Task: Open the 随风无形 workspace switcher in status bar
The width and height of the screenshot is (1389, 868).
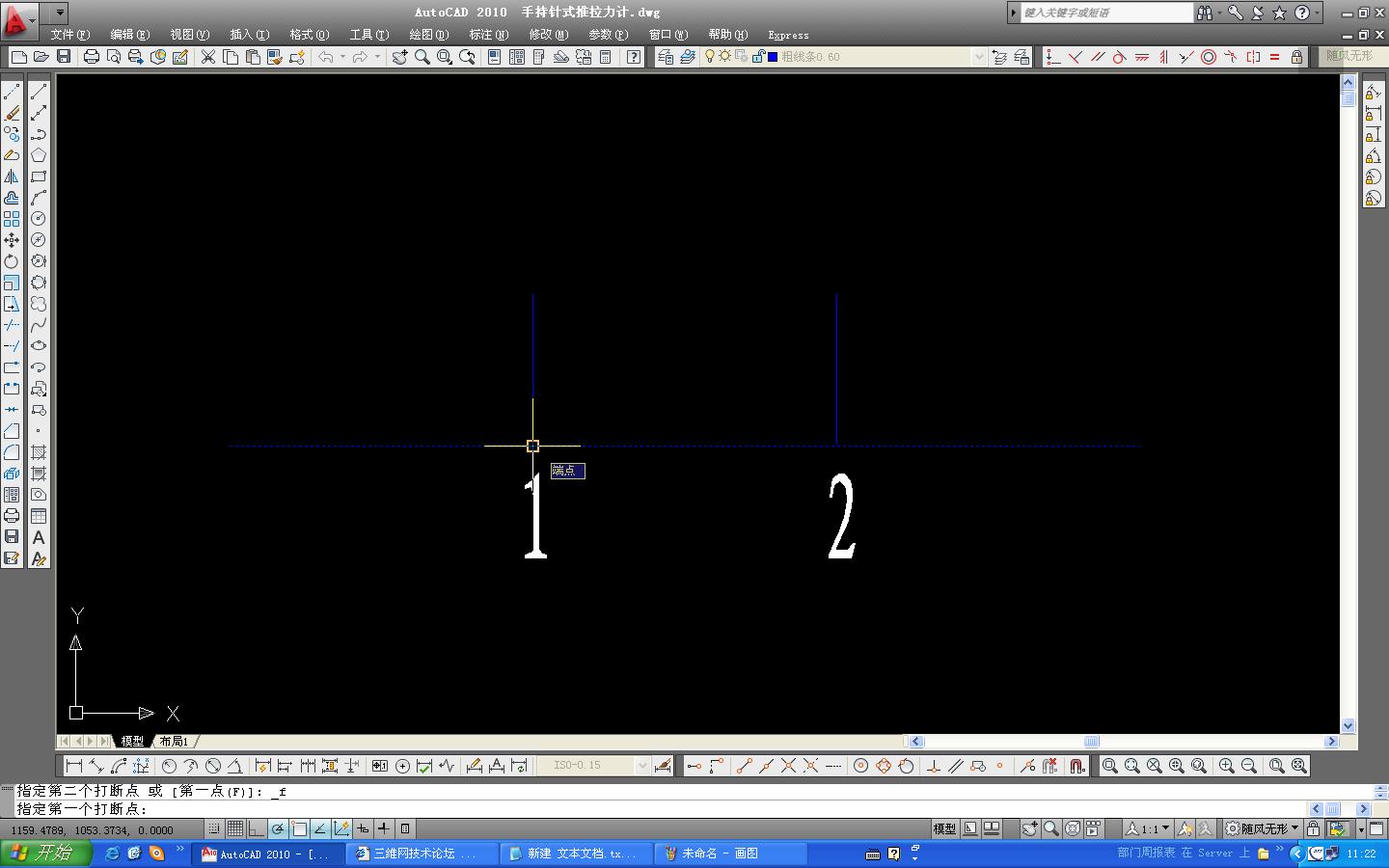Action: tap(1262, 828)
